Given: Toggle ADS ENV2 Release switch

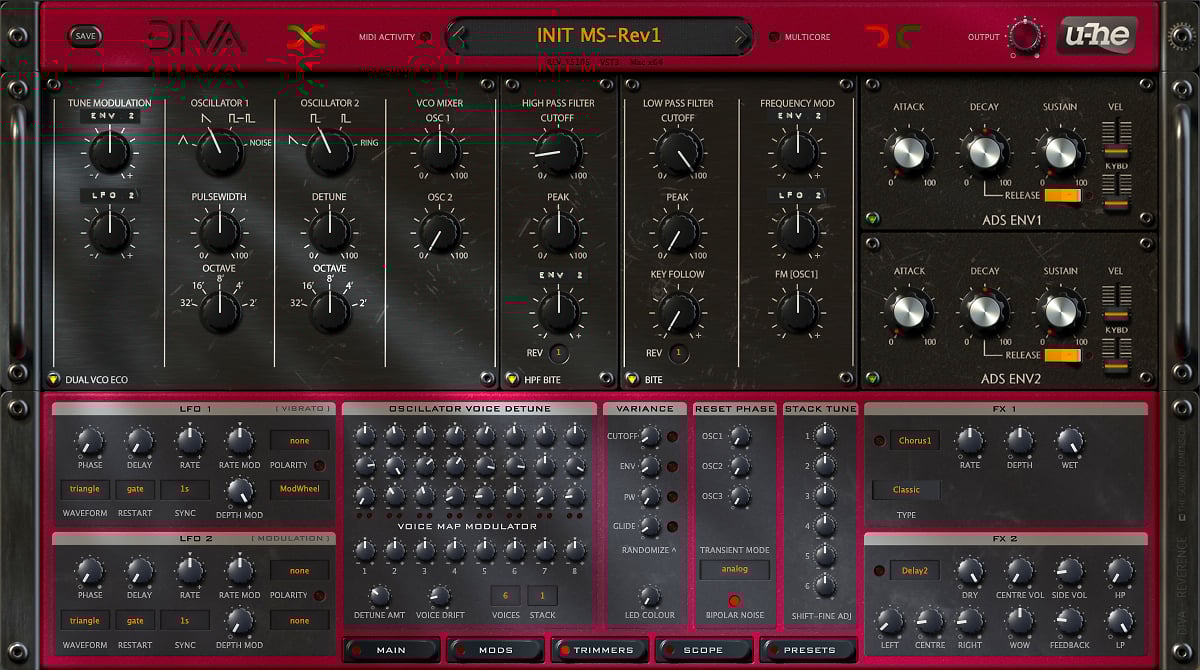Looking at the screenshot, I should coord(1063,355).
